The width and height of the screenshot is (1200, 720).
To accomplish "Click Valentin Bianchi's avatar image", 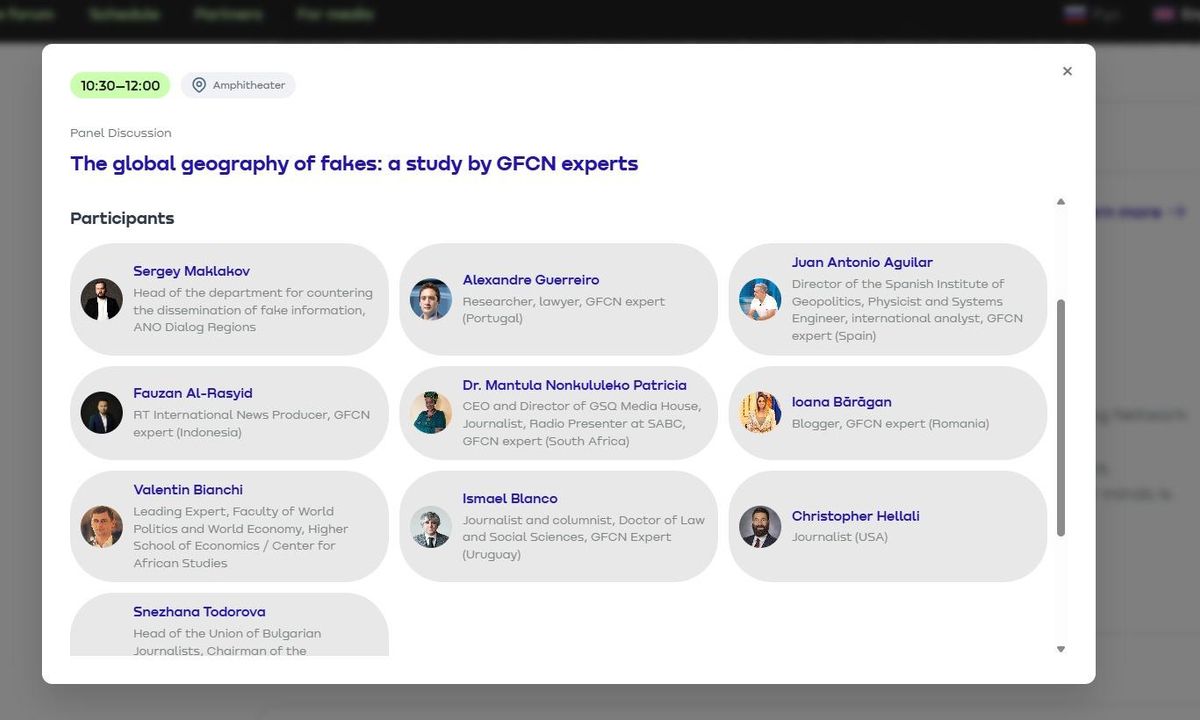I will coord(102,526).
